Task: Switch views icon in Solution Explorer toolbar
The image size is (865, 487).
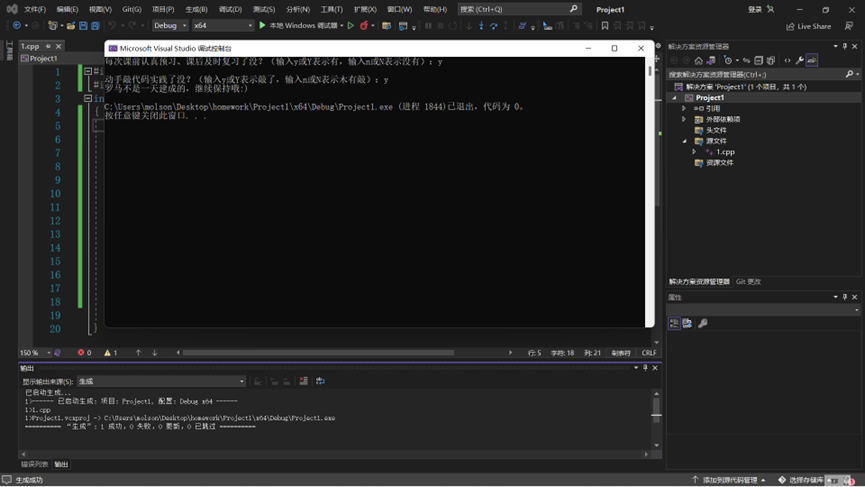Action: click(711, 61)
